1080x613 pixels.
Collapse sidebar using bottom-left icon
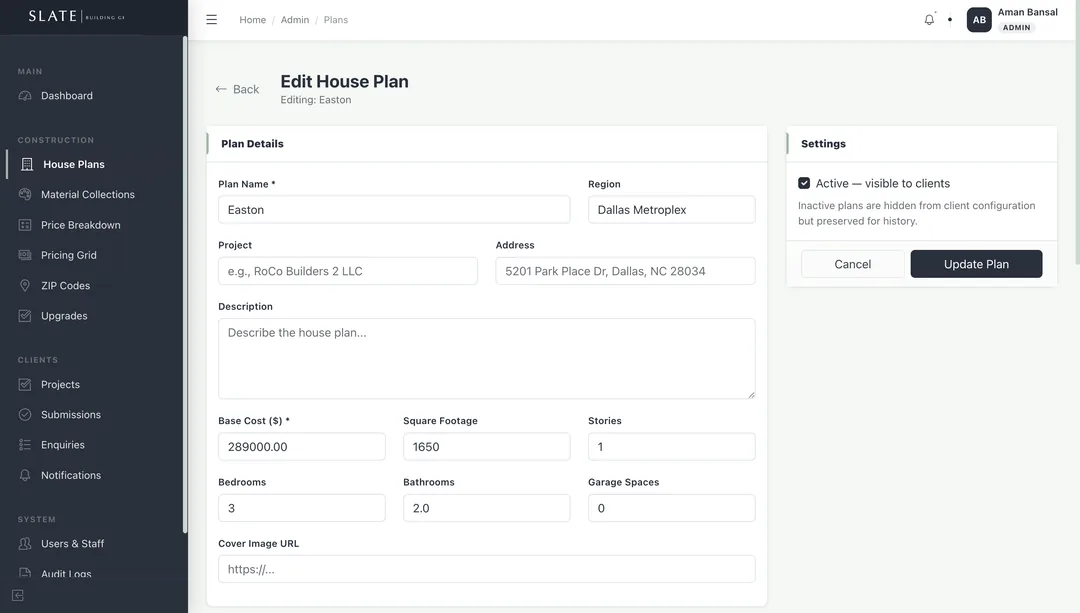tap(18, 595)
